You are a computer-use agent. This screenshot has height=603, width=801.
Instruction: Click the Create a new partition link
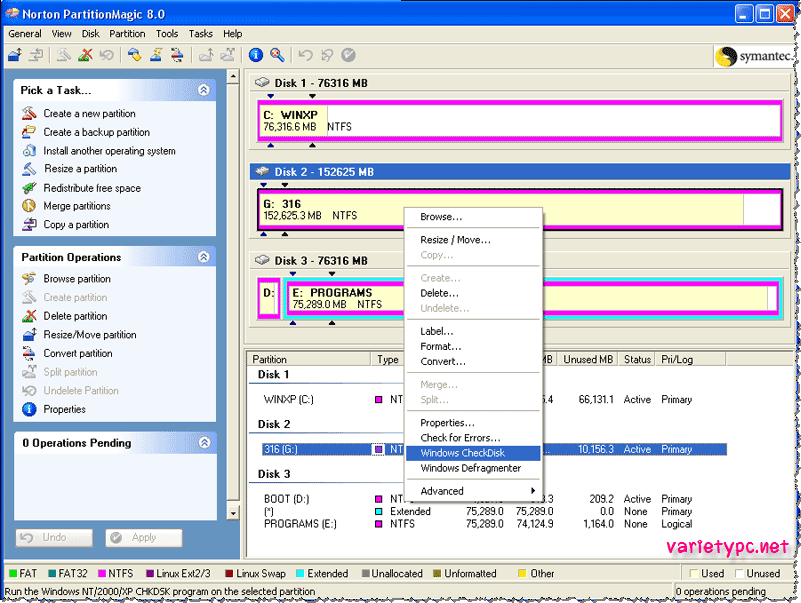click(89, 113)
